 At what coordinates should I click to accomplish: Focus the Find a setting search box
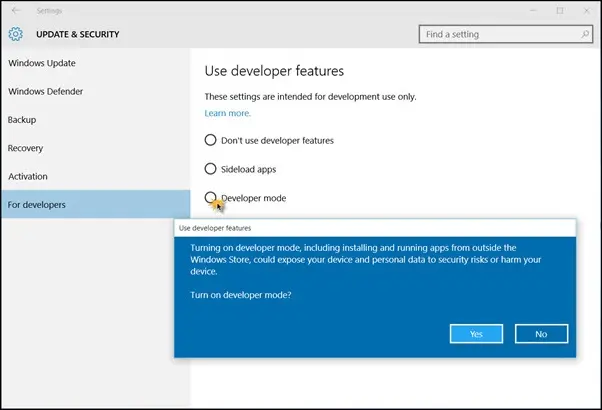[506, 34]
